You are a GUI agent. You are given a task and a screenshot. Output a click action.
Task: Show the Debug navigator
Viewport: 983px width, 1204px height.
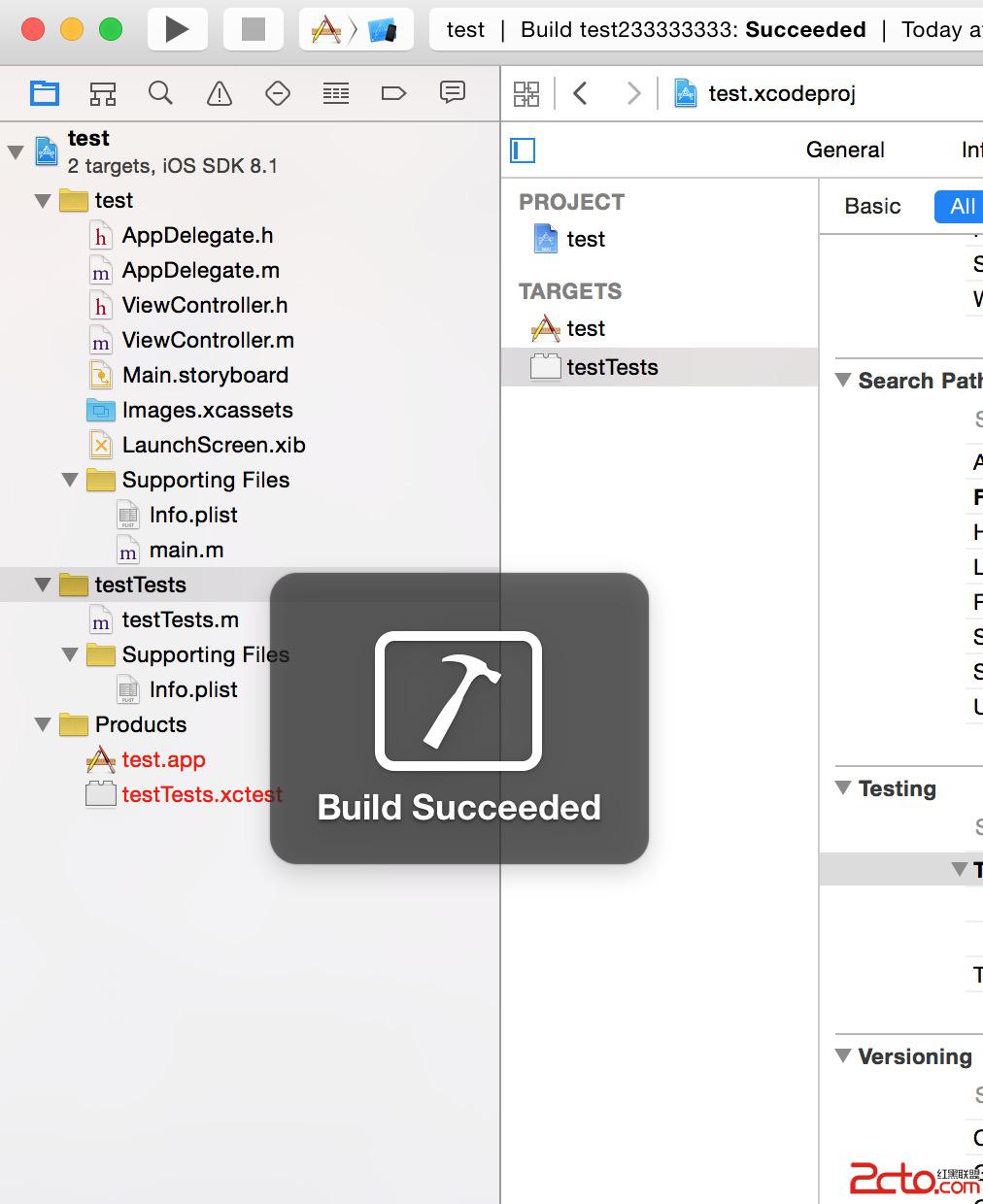pos(336,93)
